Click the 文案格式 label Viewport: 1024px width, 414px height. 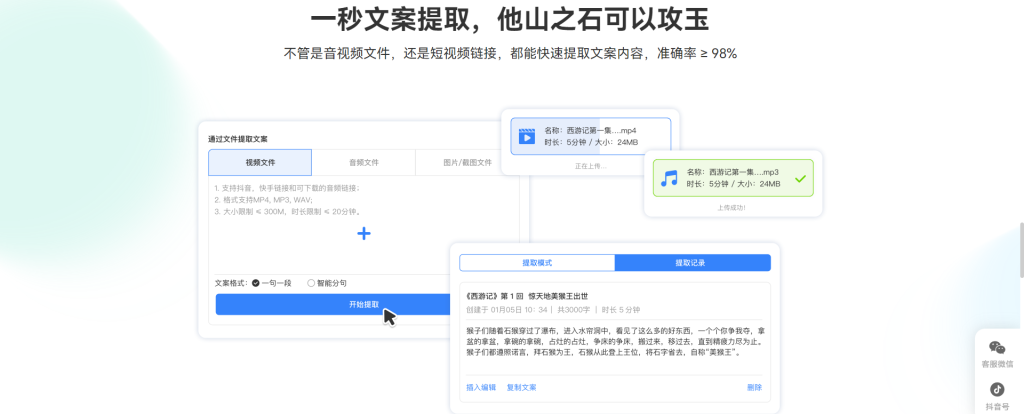231,283
